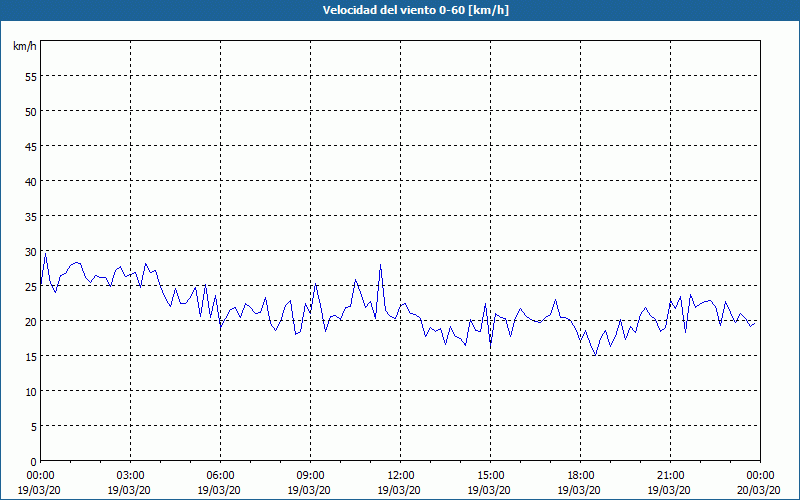Click the chart title 'Velocidad del viento 0-60 [km/h]'

pyautogui.click(x=415, y=10)
